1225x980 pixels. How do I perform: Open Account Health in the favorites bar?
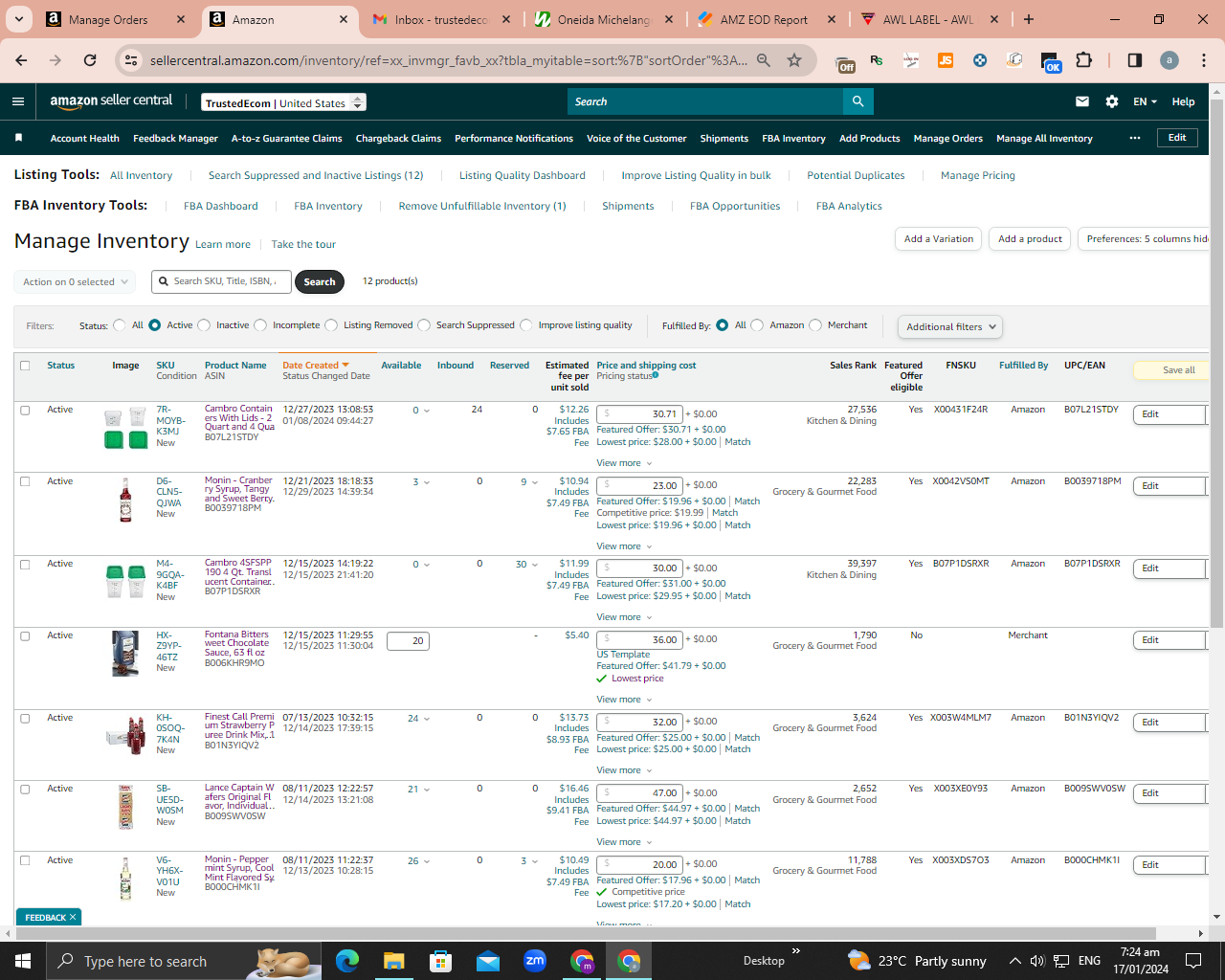point(85,139)
